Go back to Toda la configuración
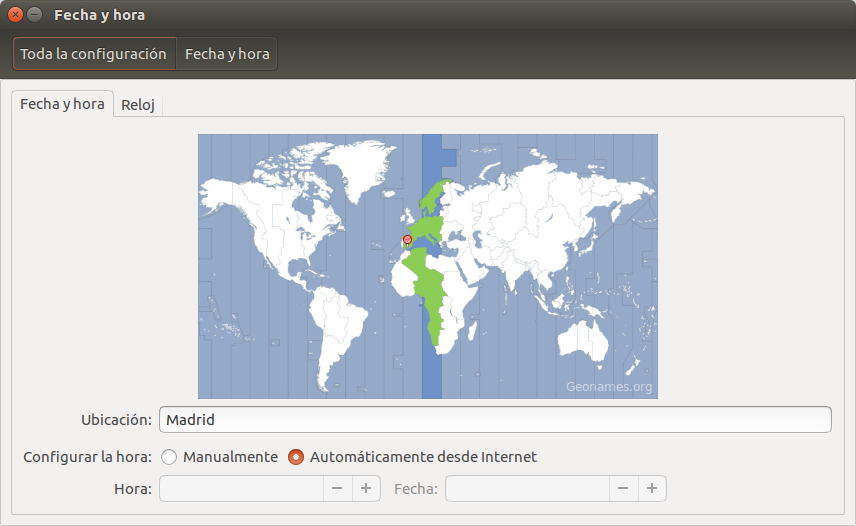 pyautogui.click(x=93, y=54)
